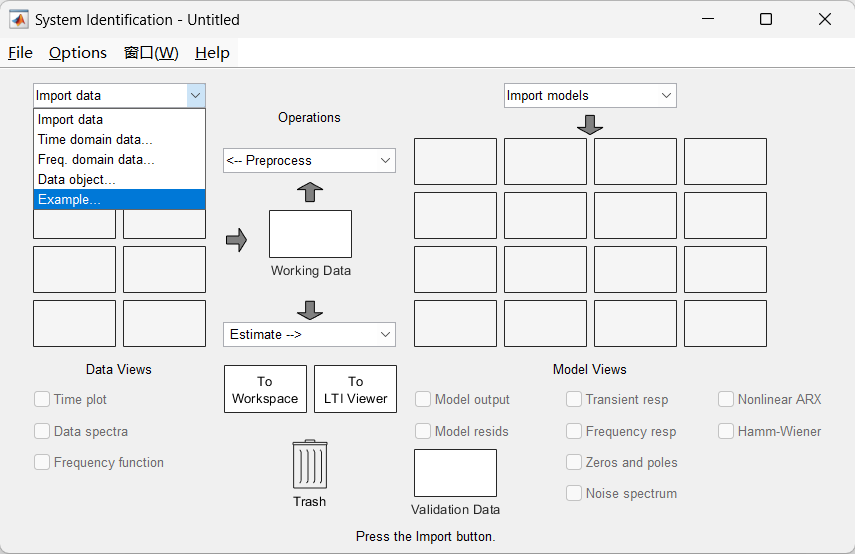Pick Data object... from the list
Viewport: 855px width, 554px height.
pyautogui.click(x=119, y=179)
